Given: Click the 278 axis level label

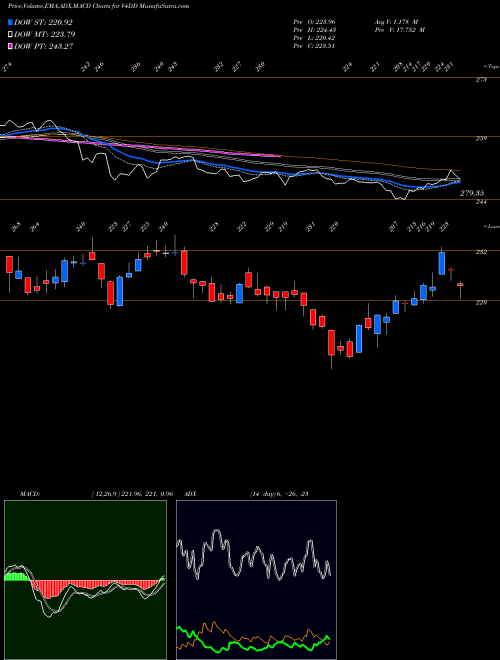Looking at the screenshot, I should (481, 80).
